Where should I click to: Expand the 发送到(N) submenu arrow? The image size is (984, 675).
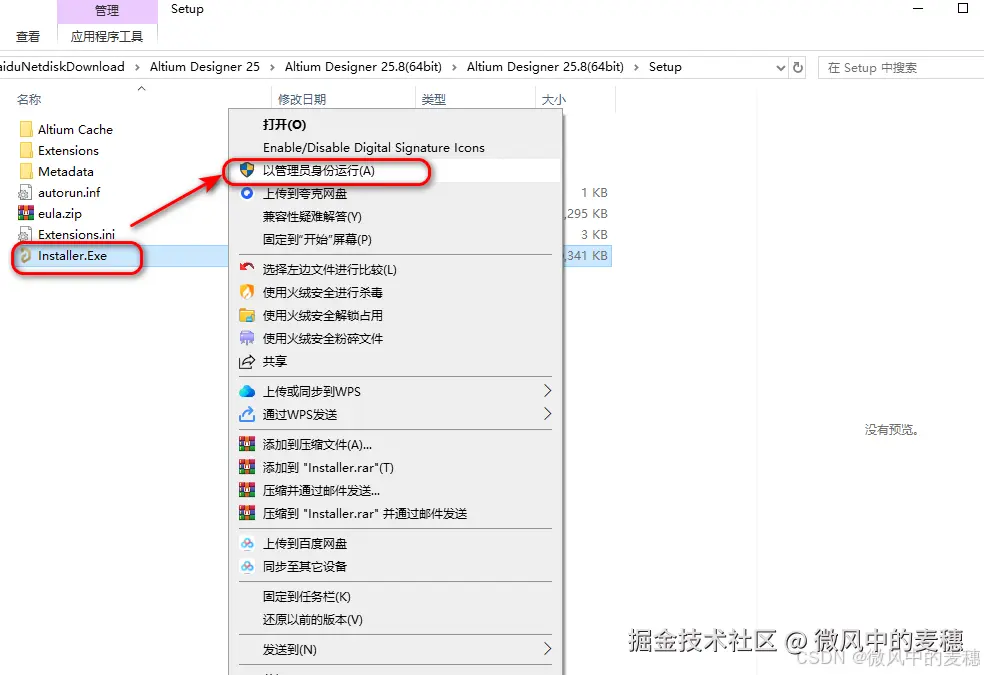(x=547, y=649)
